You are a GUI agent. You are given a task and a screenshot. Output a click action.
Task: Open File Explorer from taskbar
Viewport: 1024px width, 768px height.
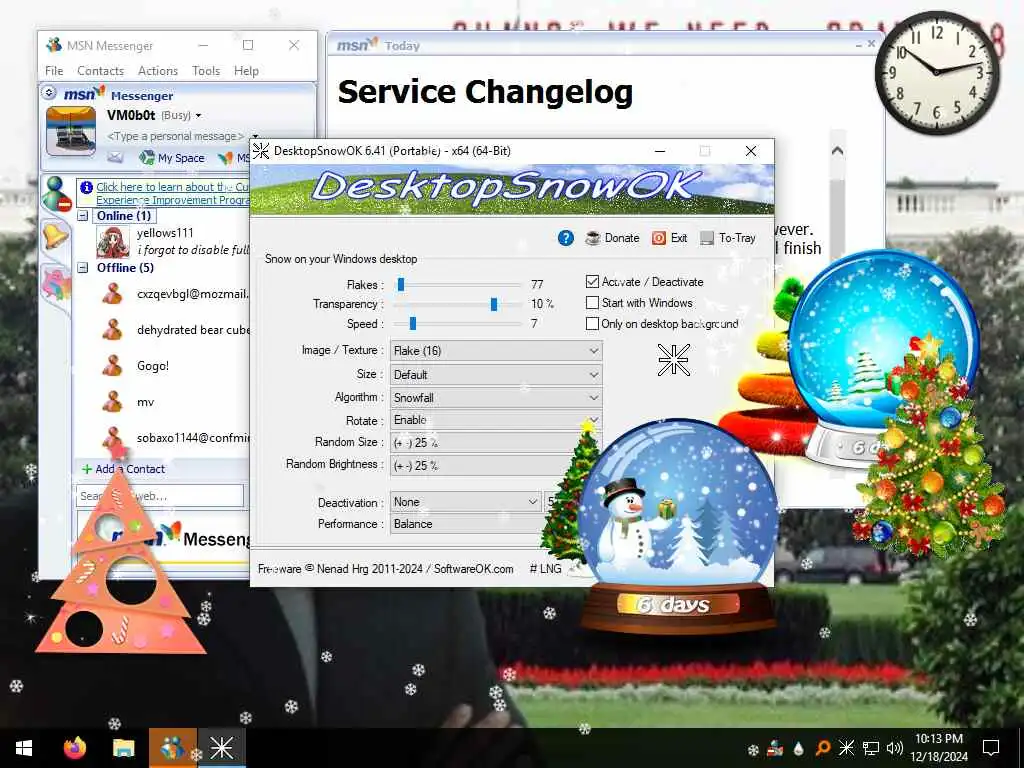click(123, 748)
